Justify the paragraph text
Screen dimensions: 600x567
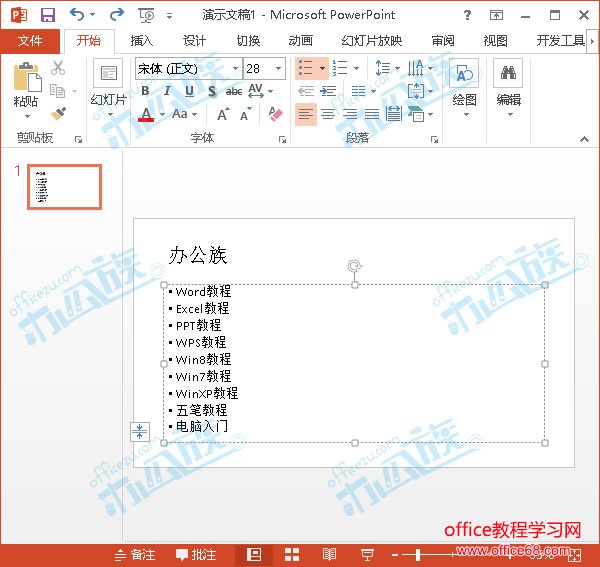(372, 114)
